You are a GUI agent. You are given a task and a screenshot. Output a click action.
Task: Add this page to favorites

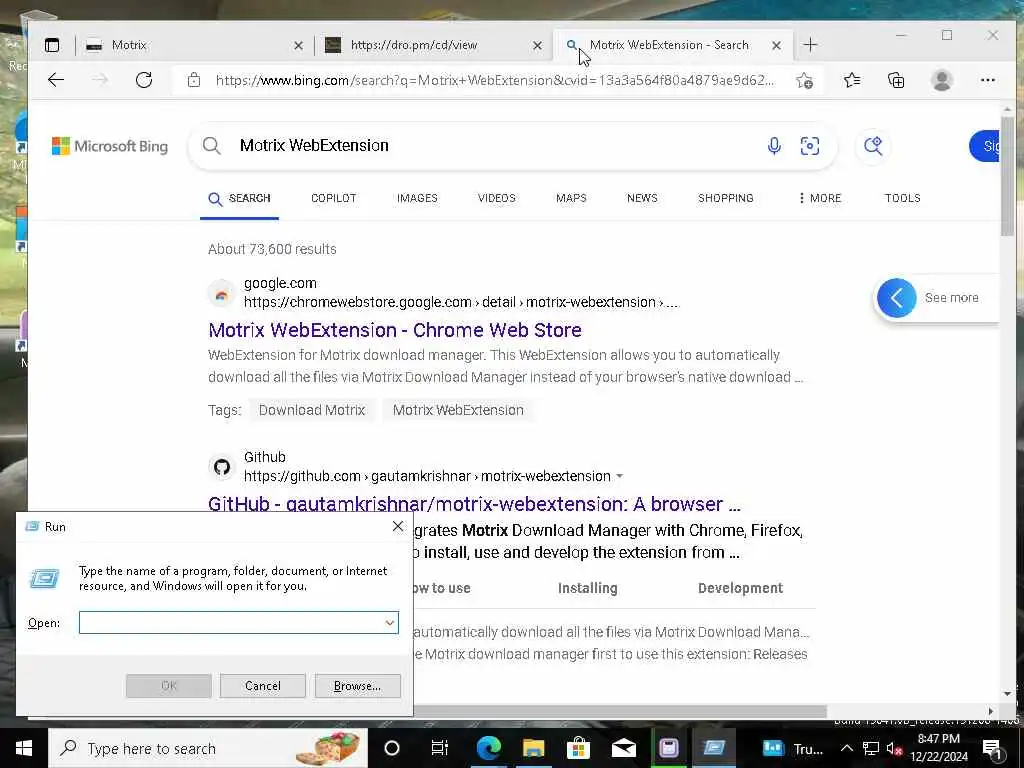click(805, 80)
